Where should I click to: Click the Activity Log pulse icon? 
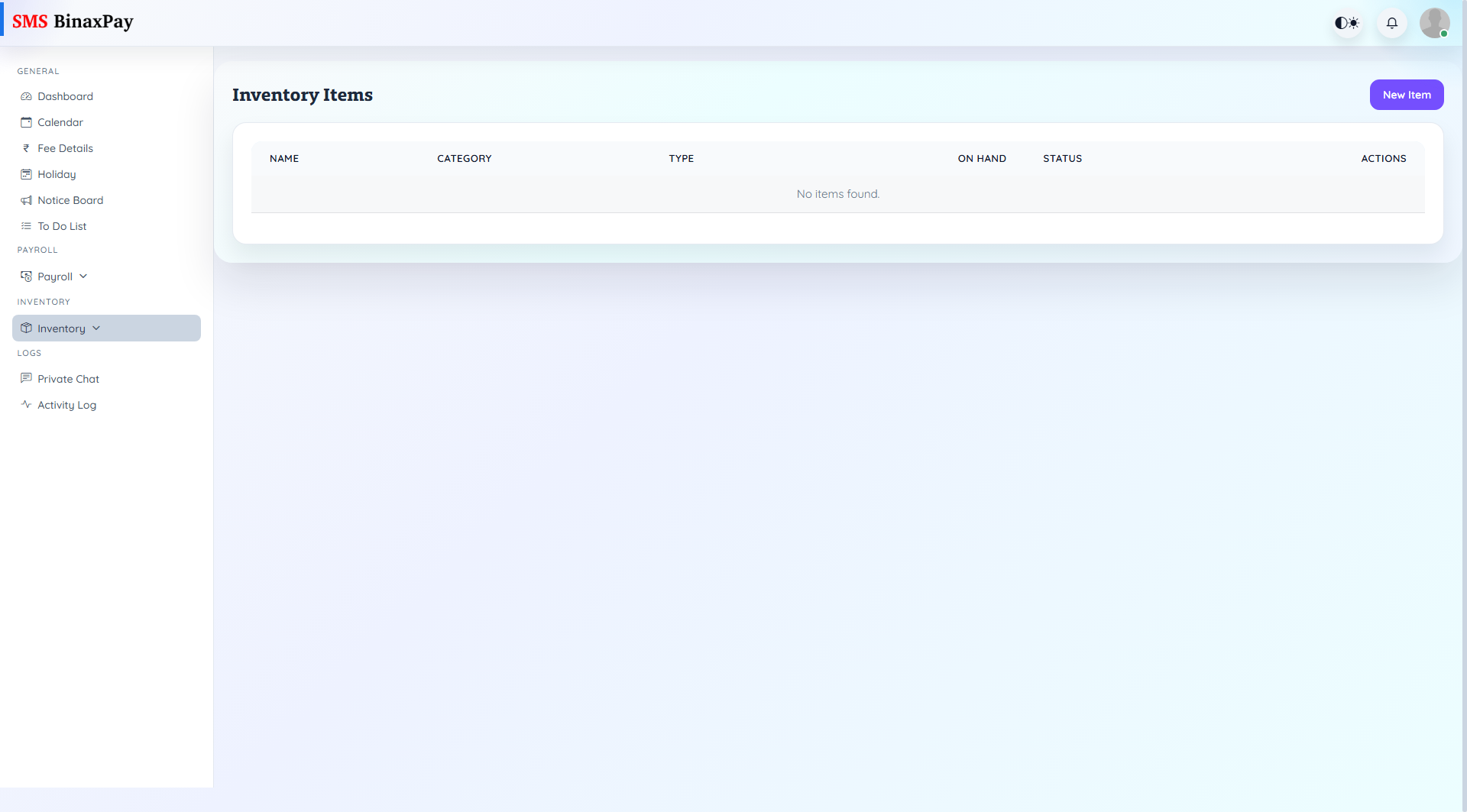(26, 404)
